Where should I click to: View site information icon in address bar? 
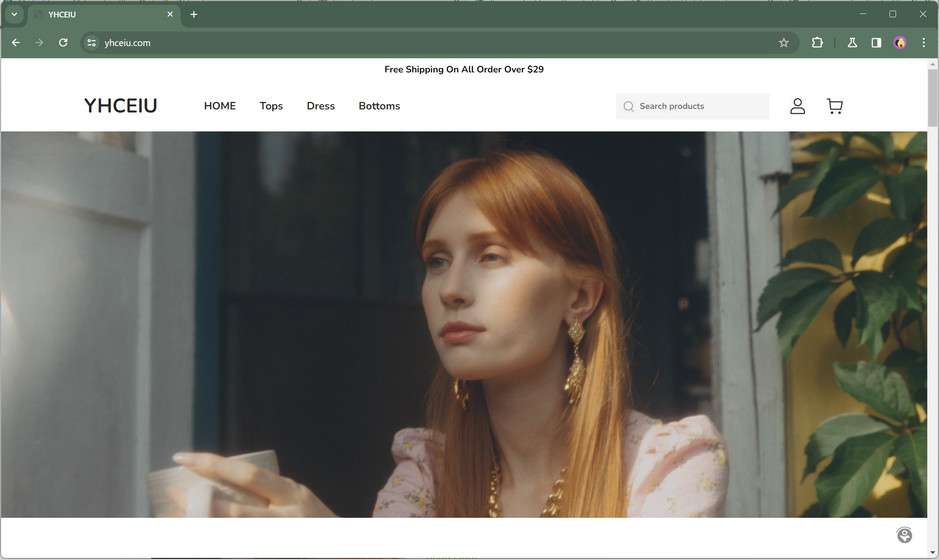91,43
